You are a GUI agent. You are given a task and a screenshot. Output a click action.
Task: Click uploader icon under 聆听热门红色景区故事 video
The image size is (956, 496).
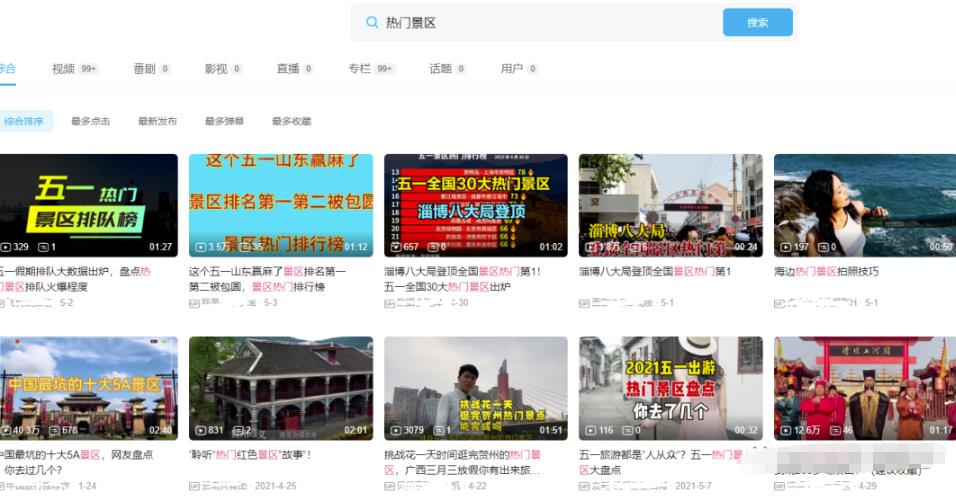point(194,486)
